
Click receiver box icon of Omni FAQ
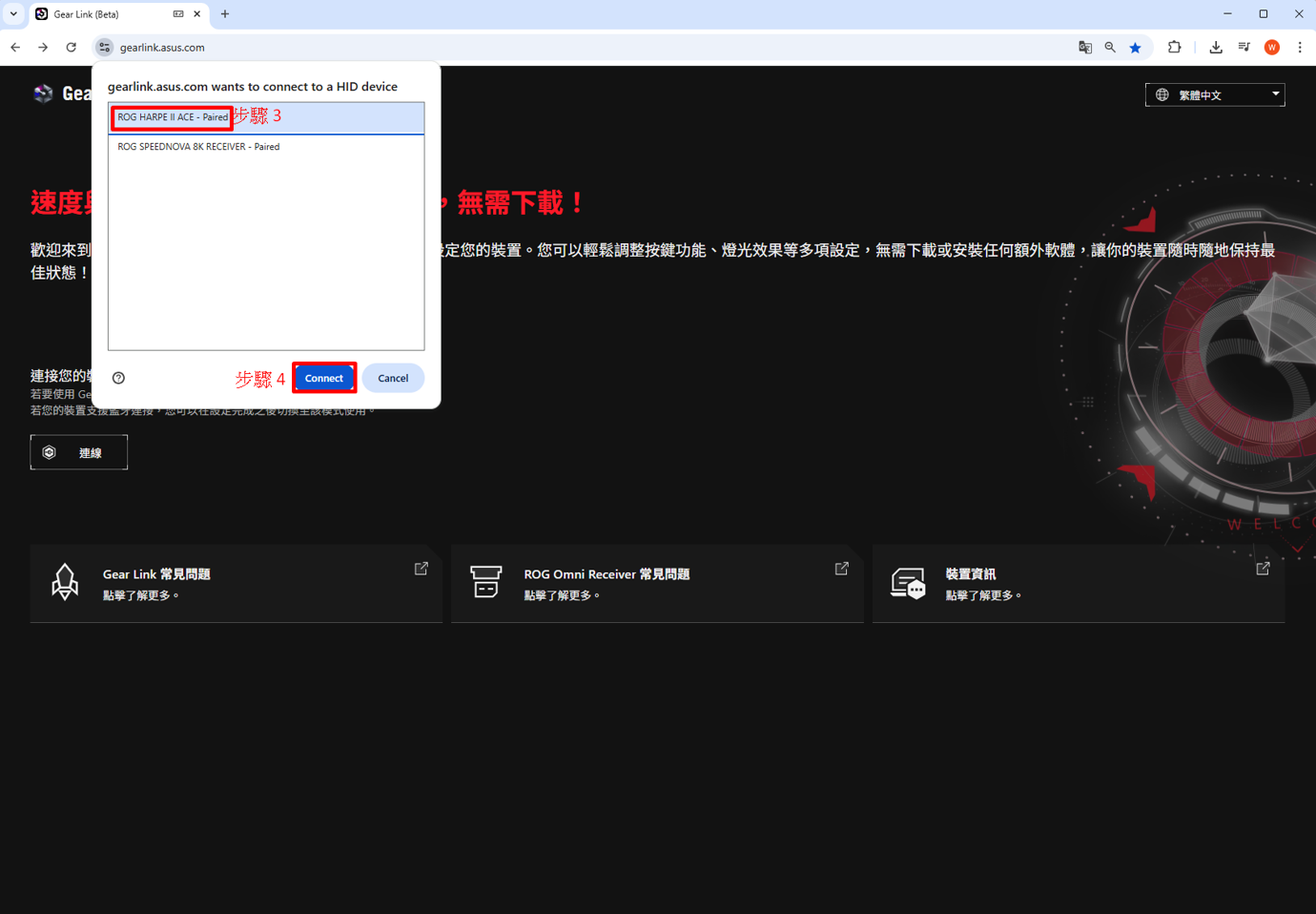[485, 582]
